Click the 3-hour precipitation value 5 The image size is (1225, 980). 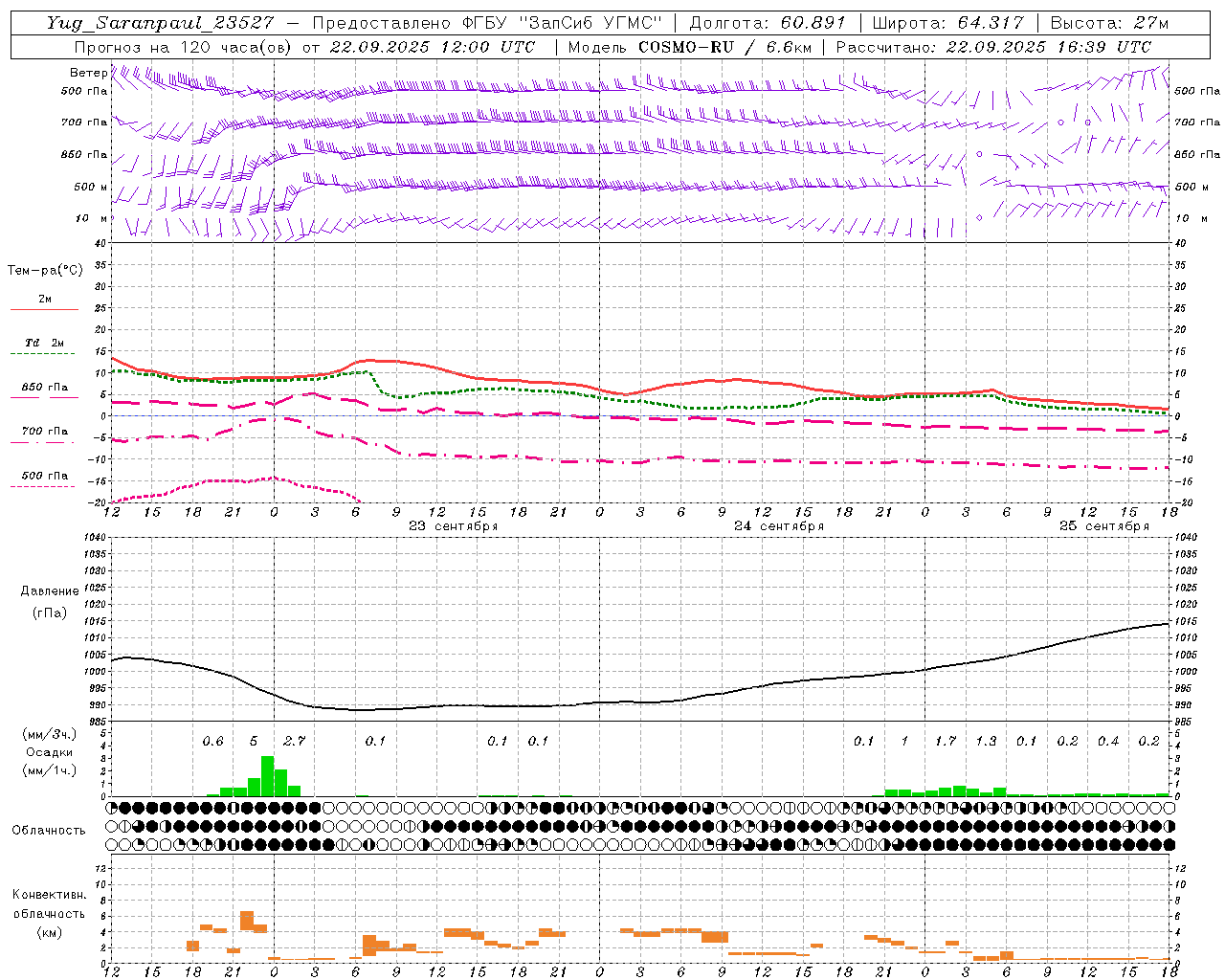[x=254, y=742]
